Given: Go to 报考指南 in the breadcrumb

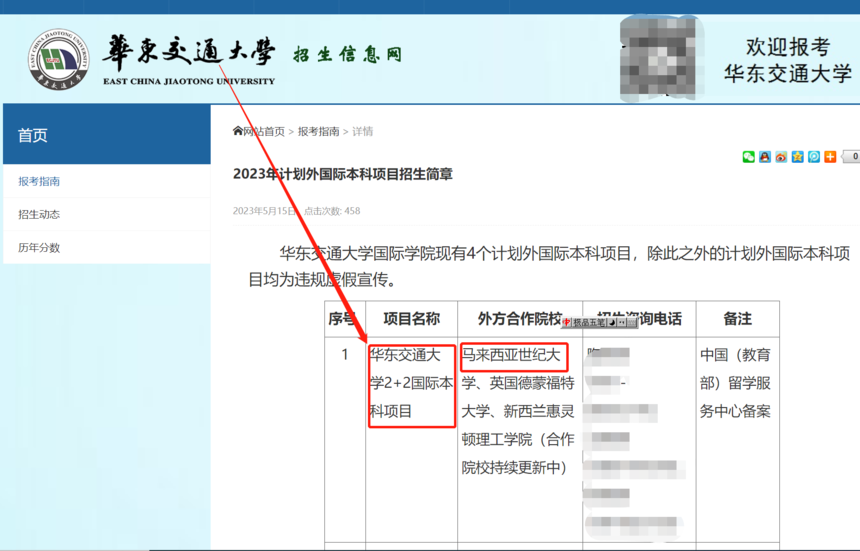Looking at the screenshot, I should 319,131.
